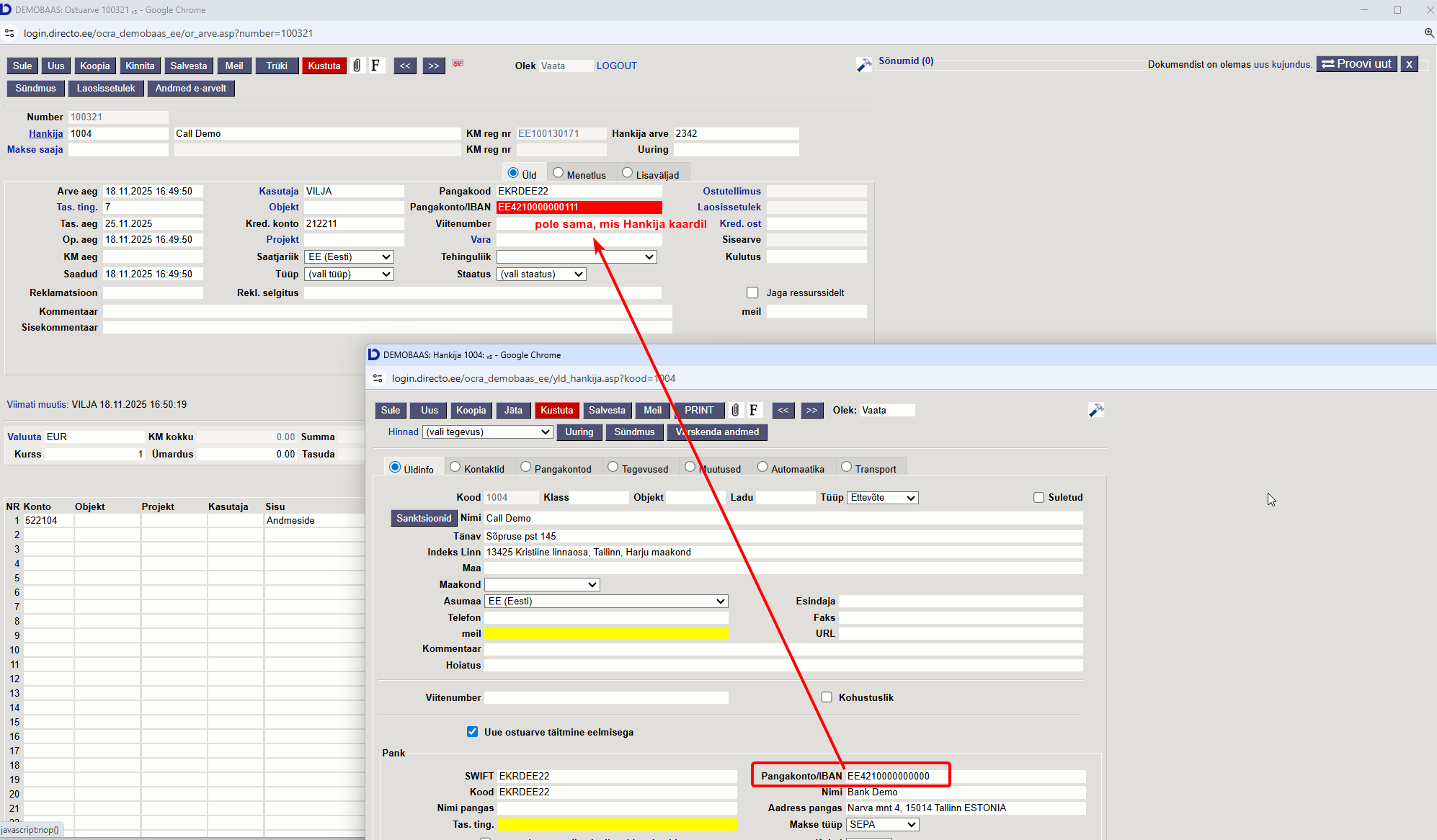1437x840 pixels.
Task: Click the paperclip icon in the supplier window
Action: 734,410
